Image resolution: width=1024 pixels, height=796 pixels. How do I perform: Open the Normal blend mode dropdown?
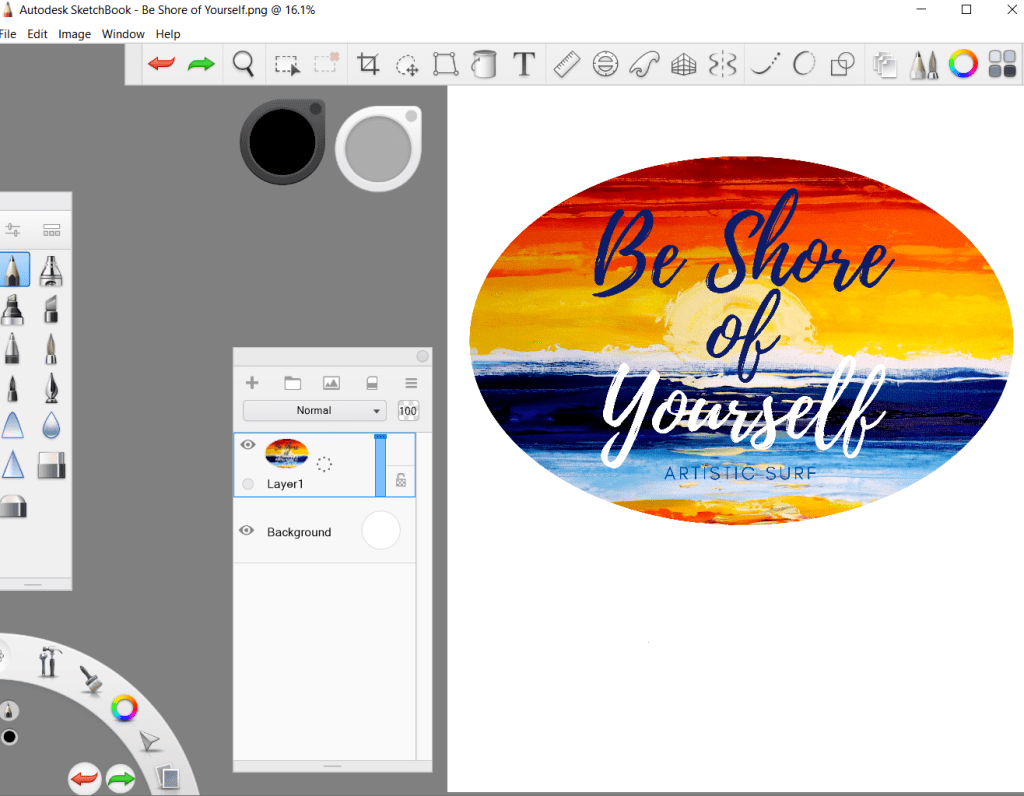(314, 410)
